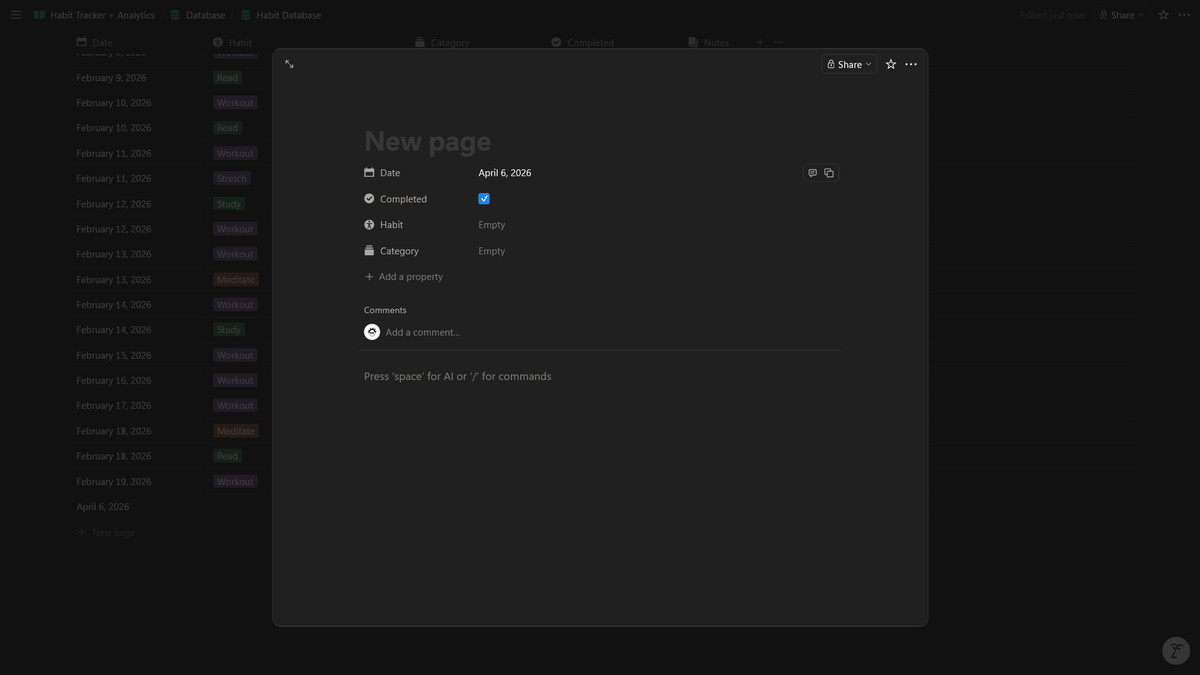The image size is (1200, 675).
Task: Open the modal's three-dot more menu
Action: [x=911, y=64]
